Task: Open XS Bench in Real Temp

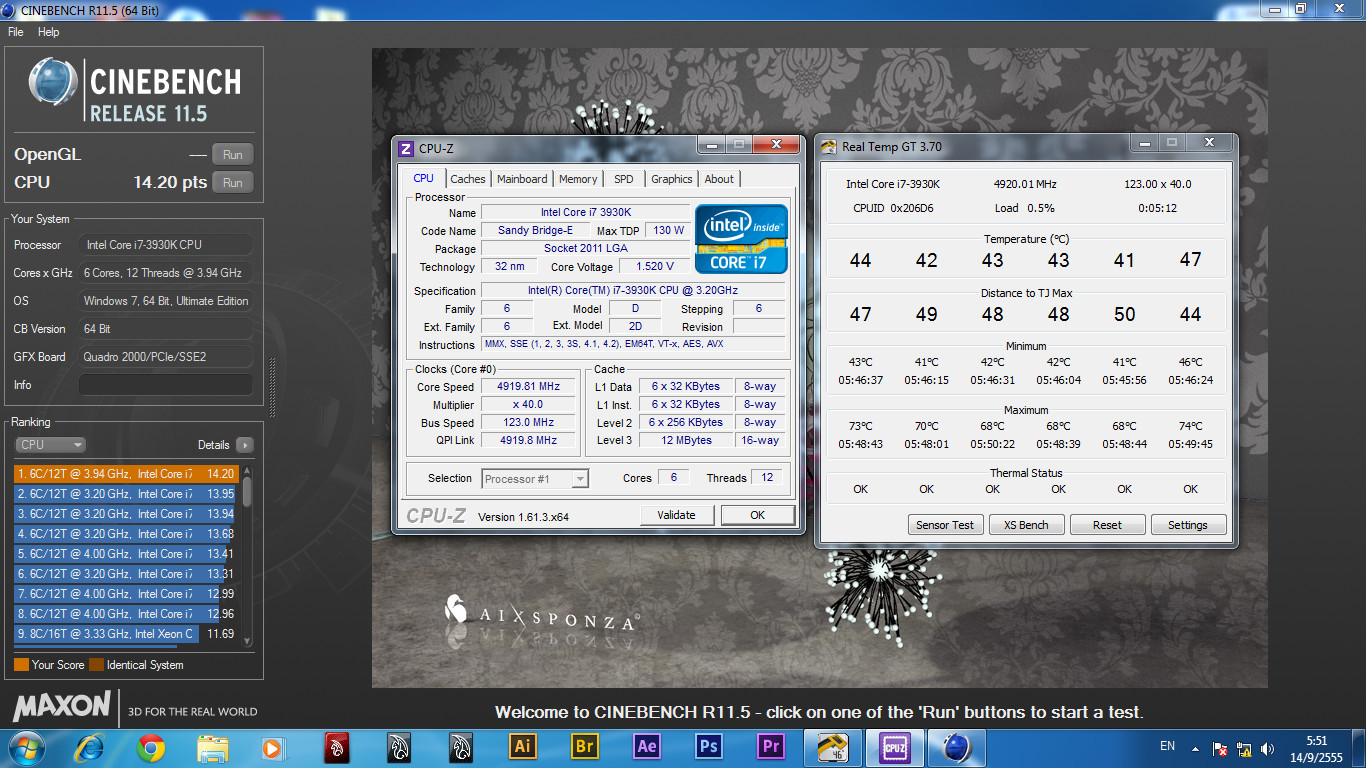Action: pos(1026,525)
